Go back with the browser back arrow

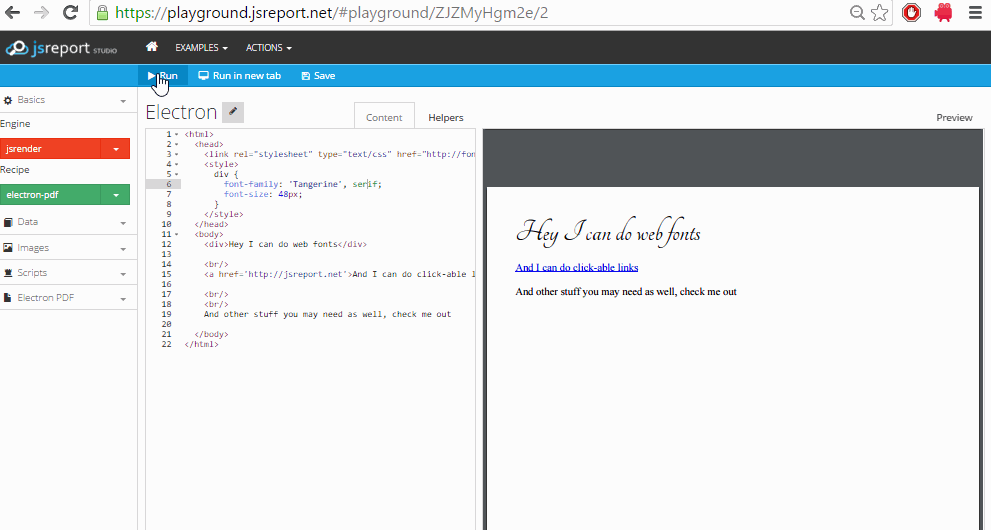click(x=12, y=12)
